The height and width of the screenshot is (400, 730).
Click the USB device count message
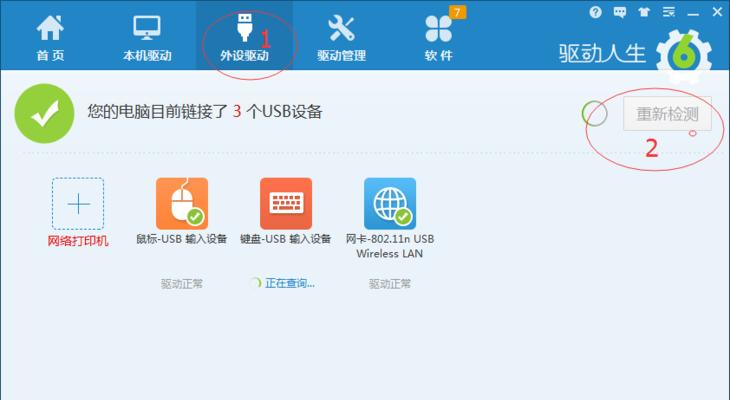(204, 112)
